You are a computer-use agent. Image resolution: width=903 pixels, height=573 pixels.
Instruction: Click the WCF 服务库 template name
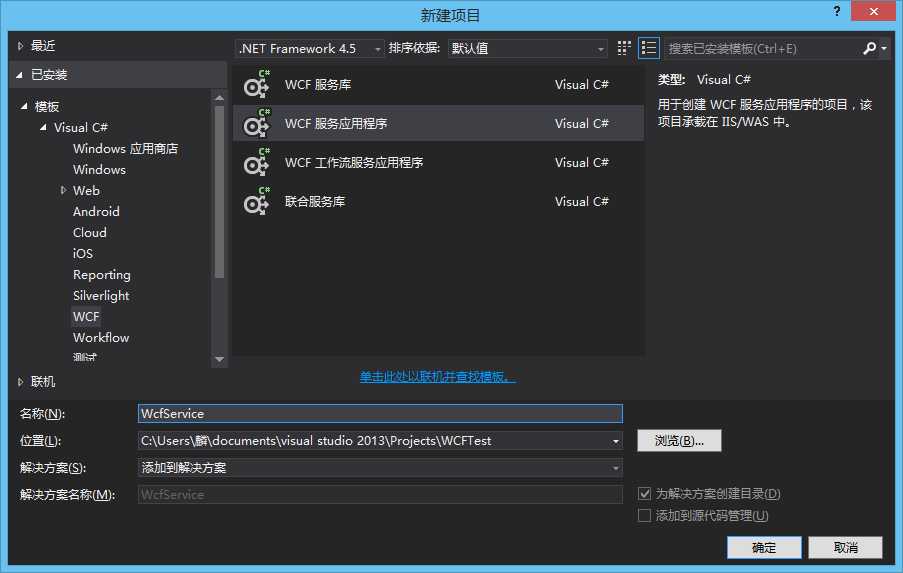click(318, 85)
